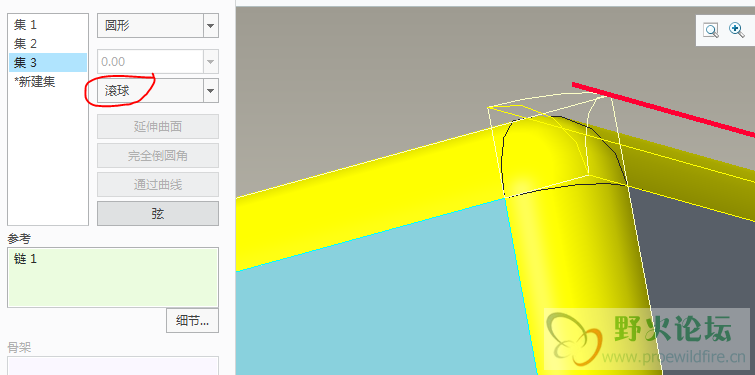This screenshot has width=755, height=375.
Task: Open the 细节... details button
Action: click(193, 321)
